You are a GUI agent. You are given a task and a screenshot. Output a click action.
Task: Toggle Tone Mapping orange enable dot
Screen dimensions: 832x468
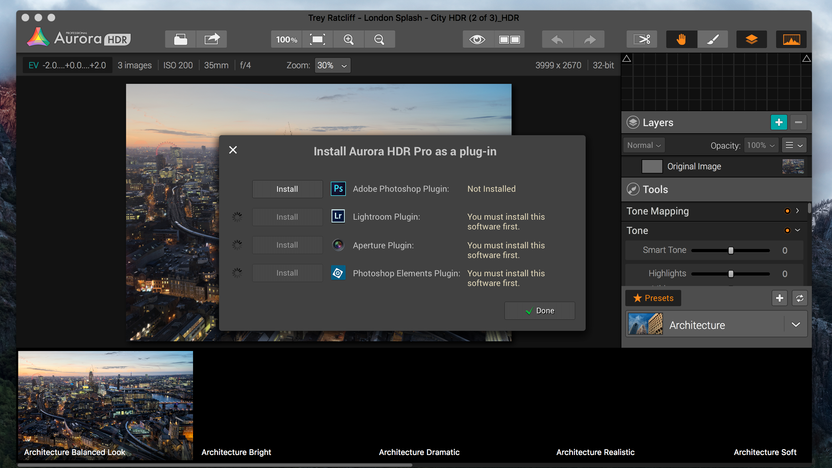[787, 211]
